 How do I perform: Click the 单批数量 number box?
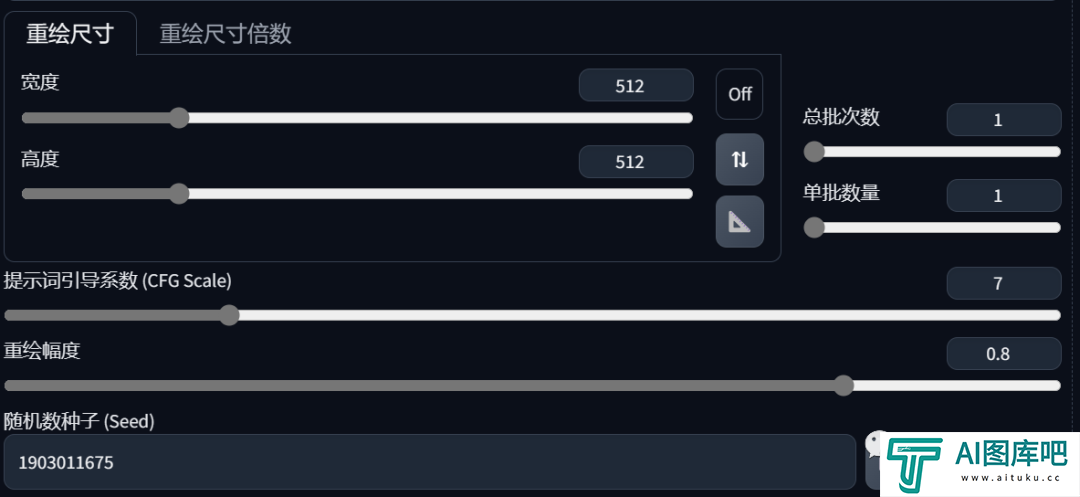click(x=1004, y=195)
